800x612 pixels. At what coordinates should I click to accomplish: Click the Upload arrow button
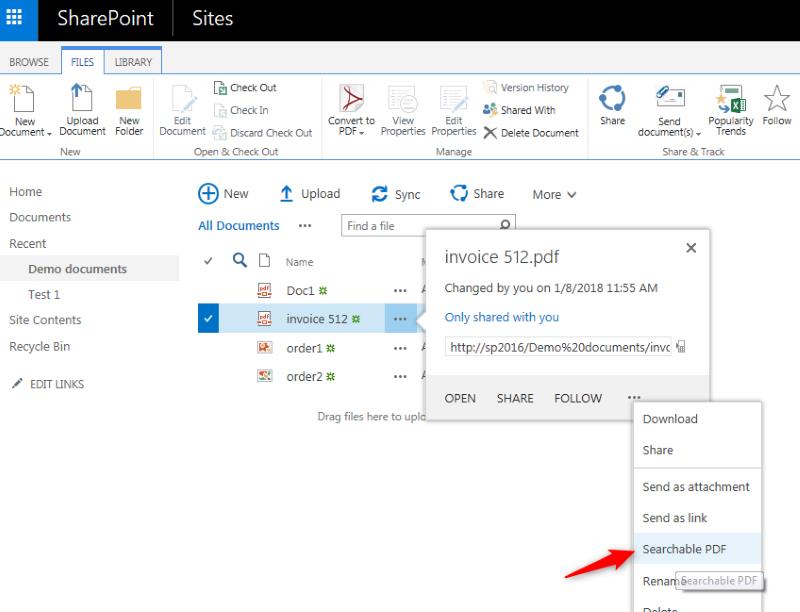click(x=309, y=194)
